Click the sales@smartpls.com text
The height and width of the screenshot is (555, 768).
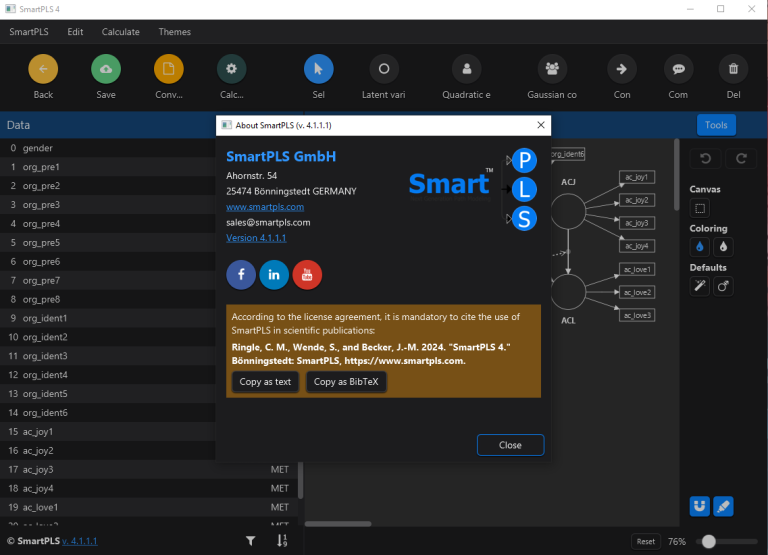tap(268, 222)
